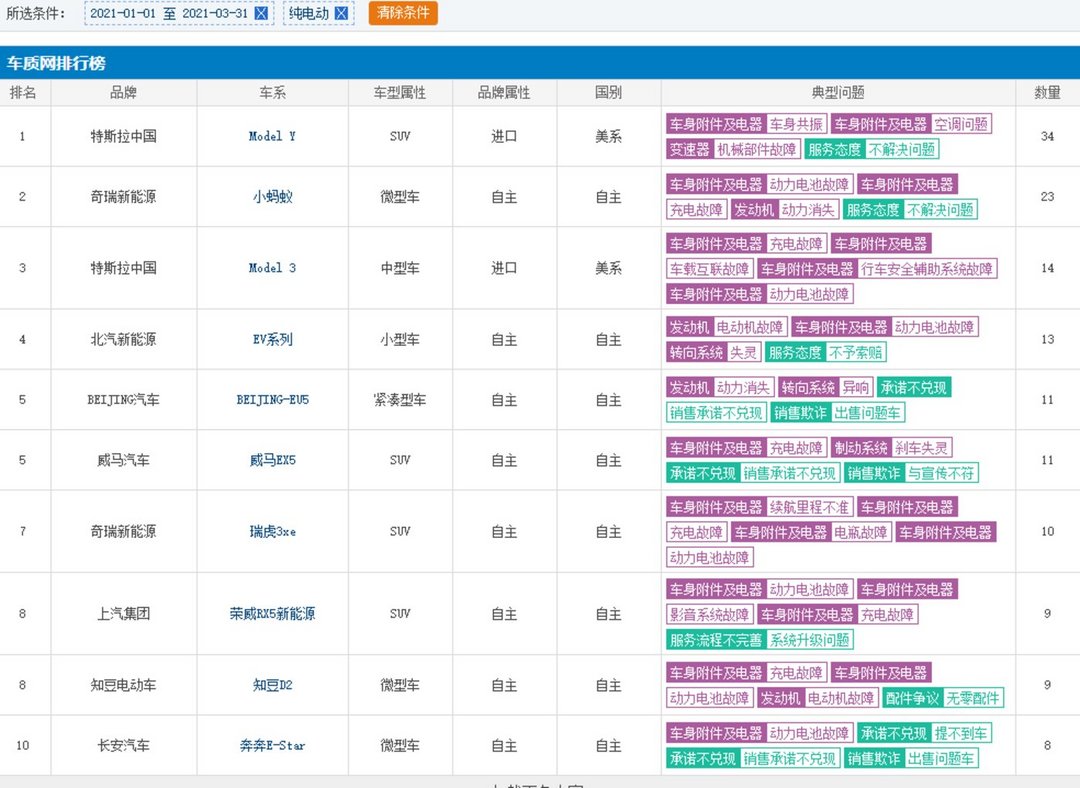The height and width of the screenshot is (788, 1080).
Task: Click 北汽新能源 brand cell
Action: [x=123, y=340]
